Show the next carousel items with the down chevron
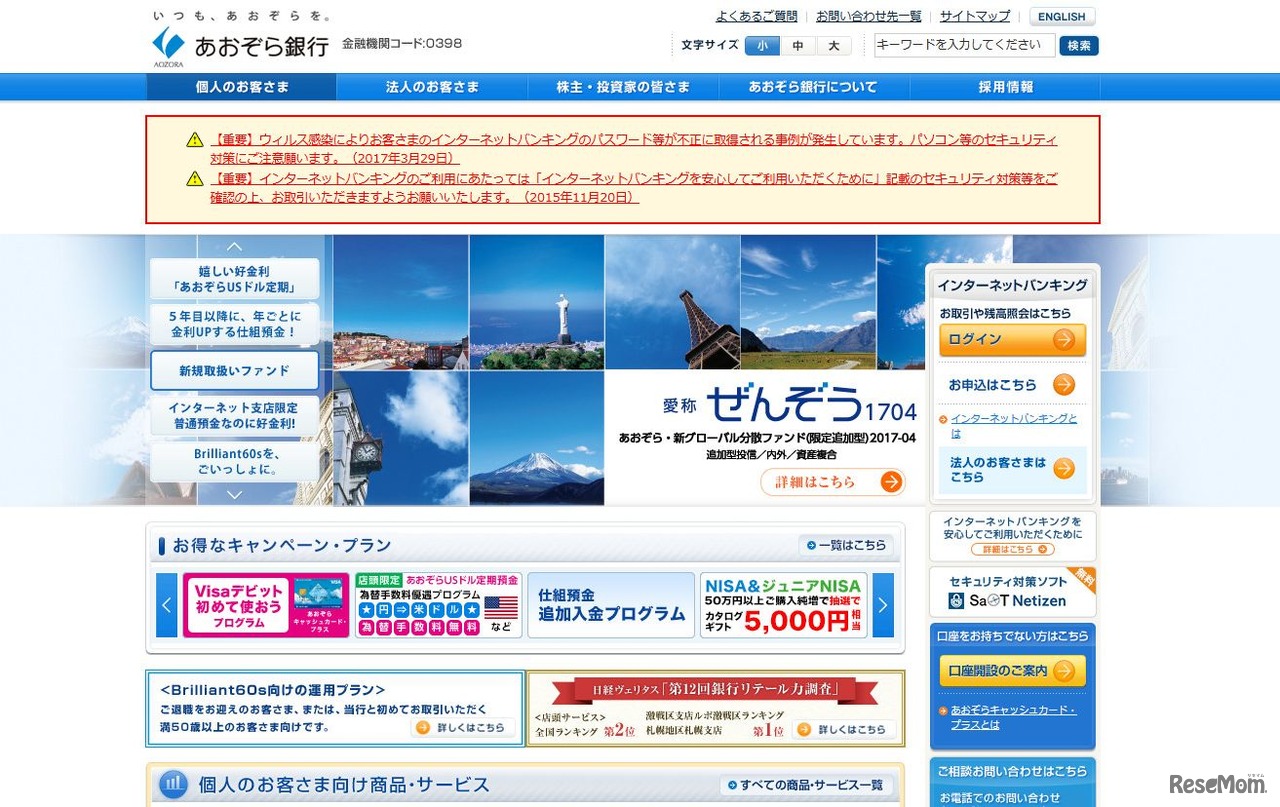Image resolution: width=1280 pixels, height=807 pixels. coord(234,494)
